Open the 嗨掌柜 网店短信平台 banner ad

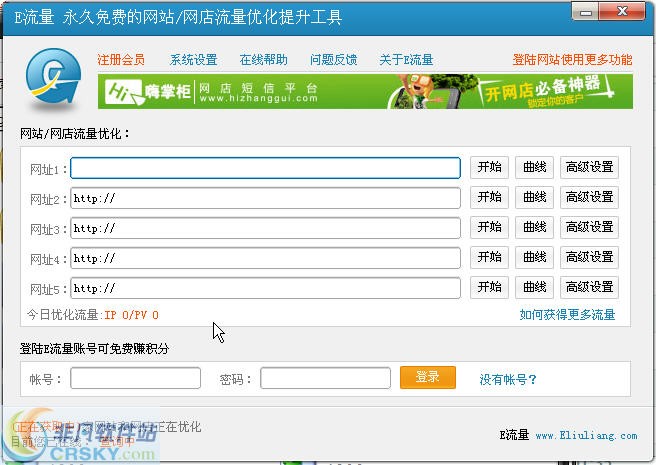coord(365,92)
